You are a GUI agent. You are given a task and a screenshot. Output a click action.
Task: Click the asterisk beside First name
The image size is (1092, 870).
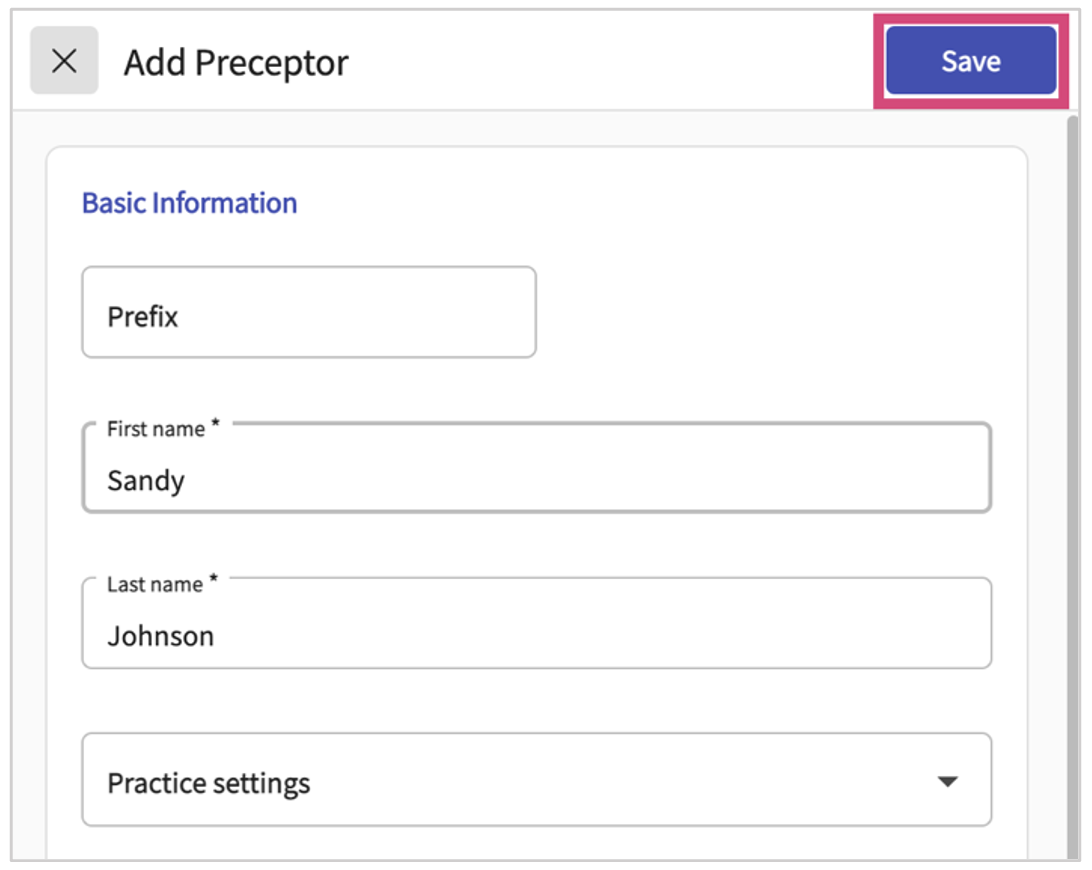[215, 427]
